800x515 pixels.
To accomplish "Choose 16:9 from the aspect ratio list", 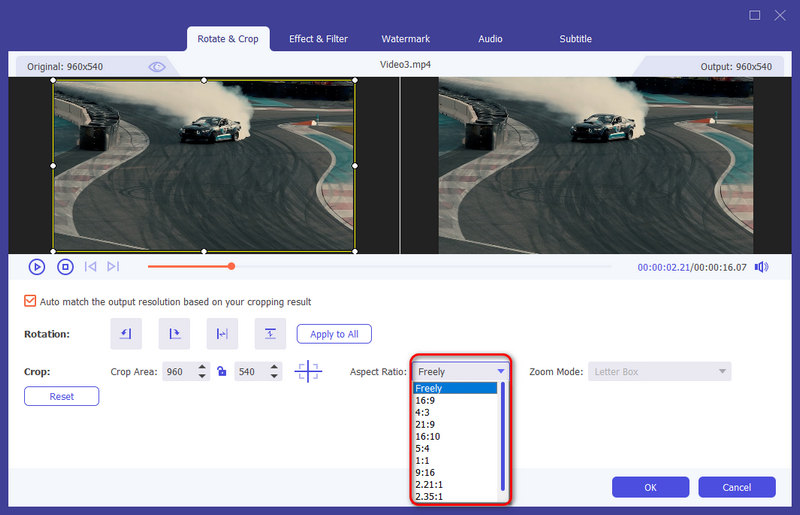I will (424, 400).
